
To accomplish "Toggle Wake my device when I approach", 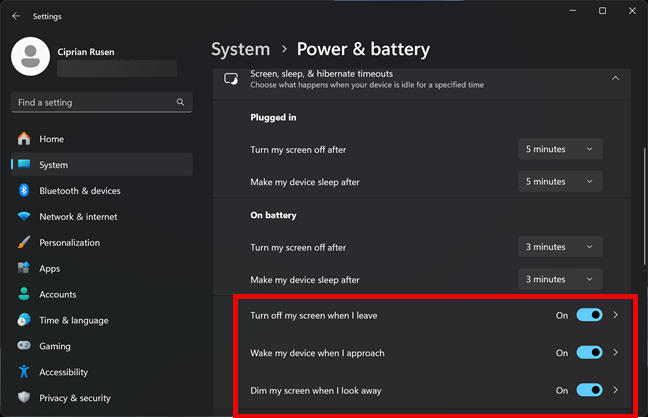I will 589,353.
